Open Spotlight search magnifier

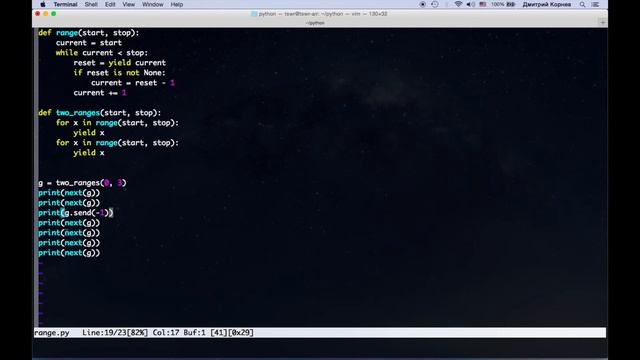pos(582,4)
